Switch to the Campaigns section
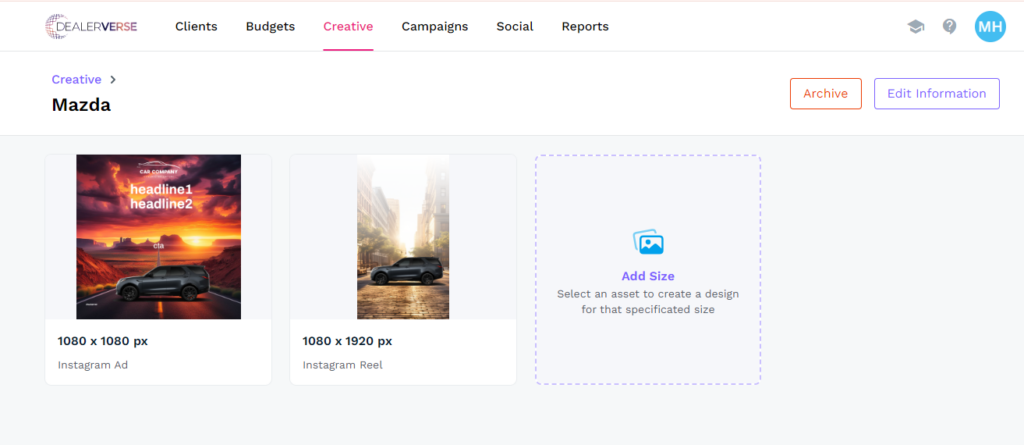This screenshot has height=445, width=1024. pyautogui.click(x=434, y=27)
